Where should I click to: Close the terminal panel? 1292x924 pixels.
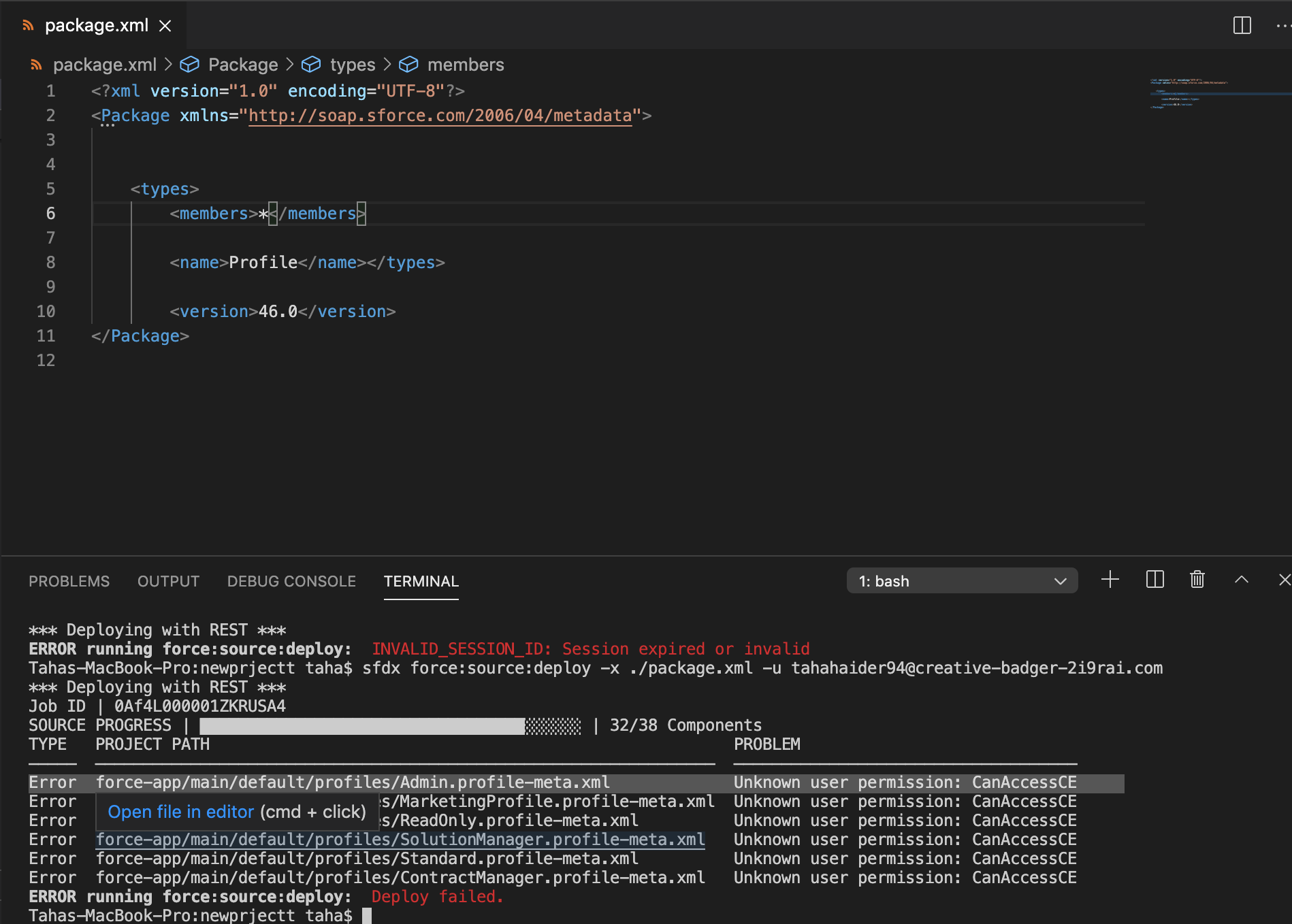tap(1284, 580)
